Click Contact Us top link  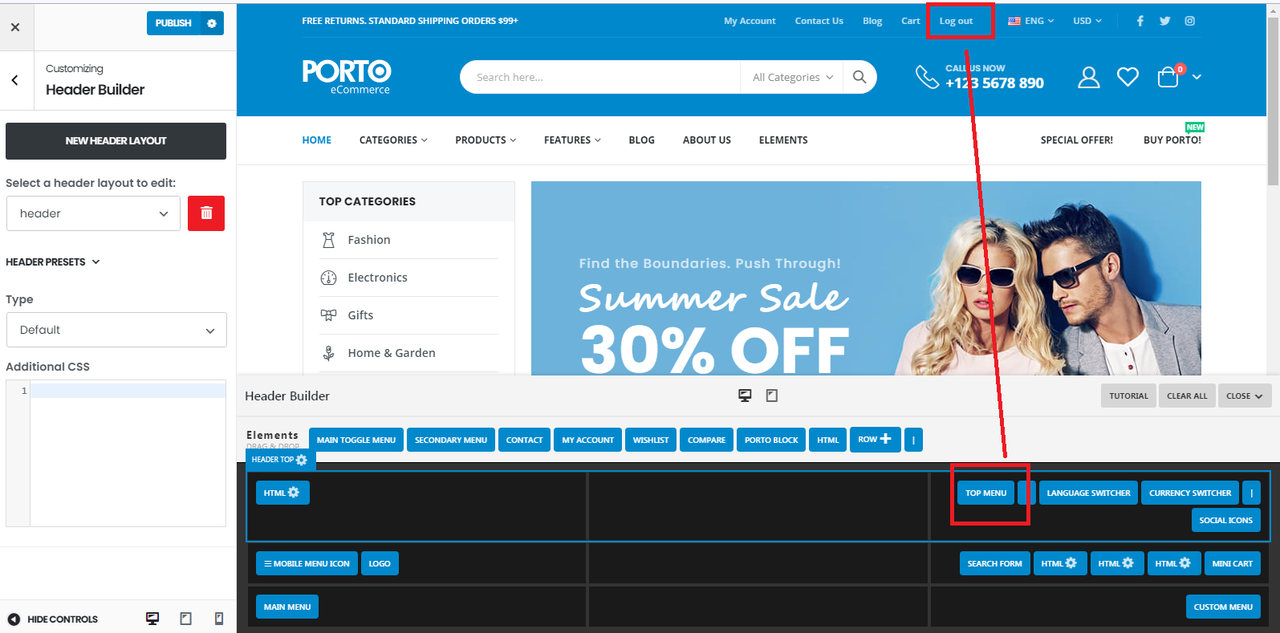[x=819, y=20]
